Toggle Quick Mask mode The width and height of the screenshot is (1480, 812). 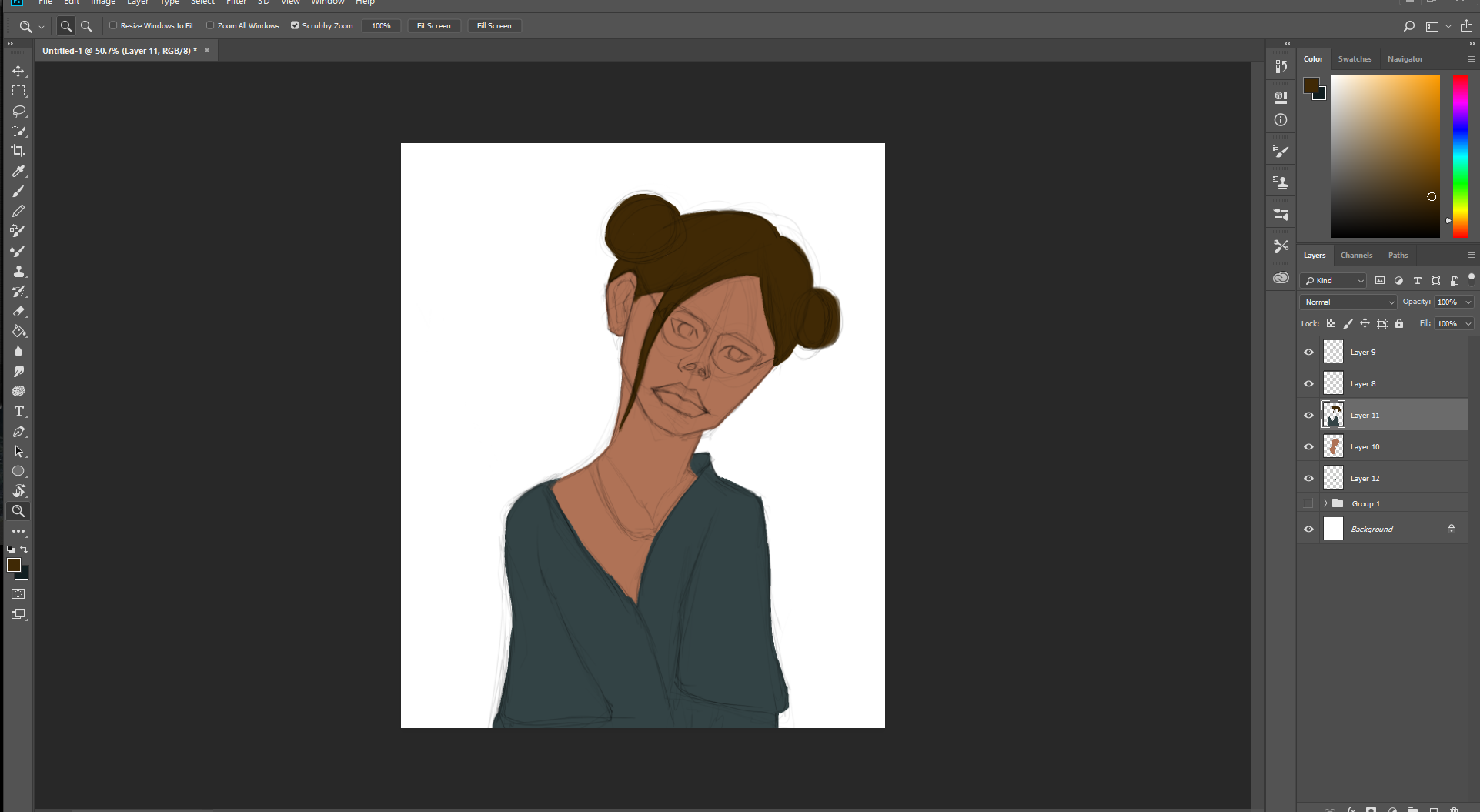pyautogui.click(x=18, y=594)
